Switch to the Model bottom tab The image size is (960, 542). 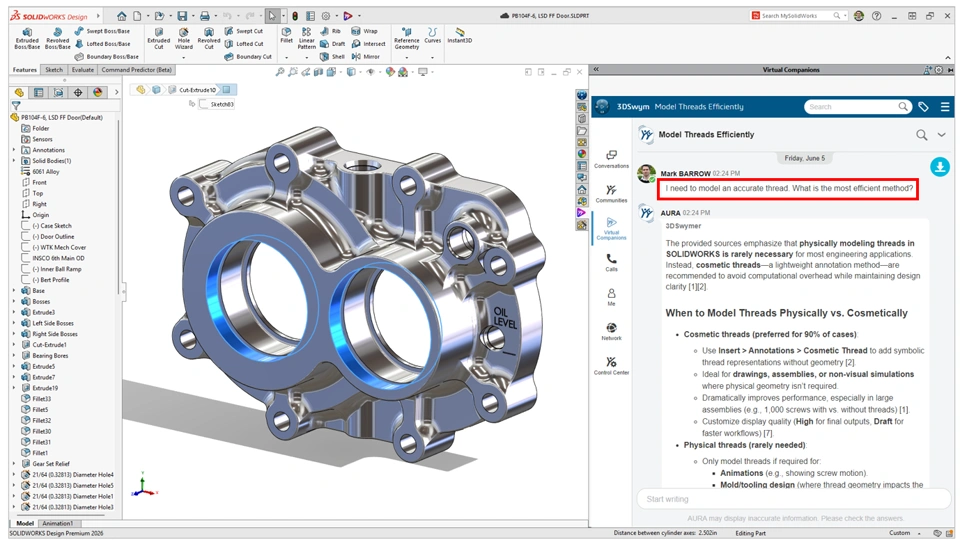pyautogui.click(x=24, y=523)
